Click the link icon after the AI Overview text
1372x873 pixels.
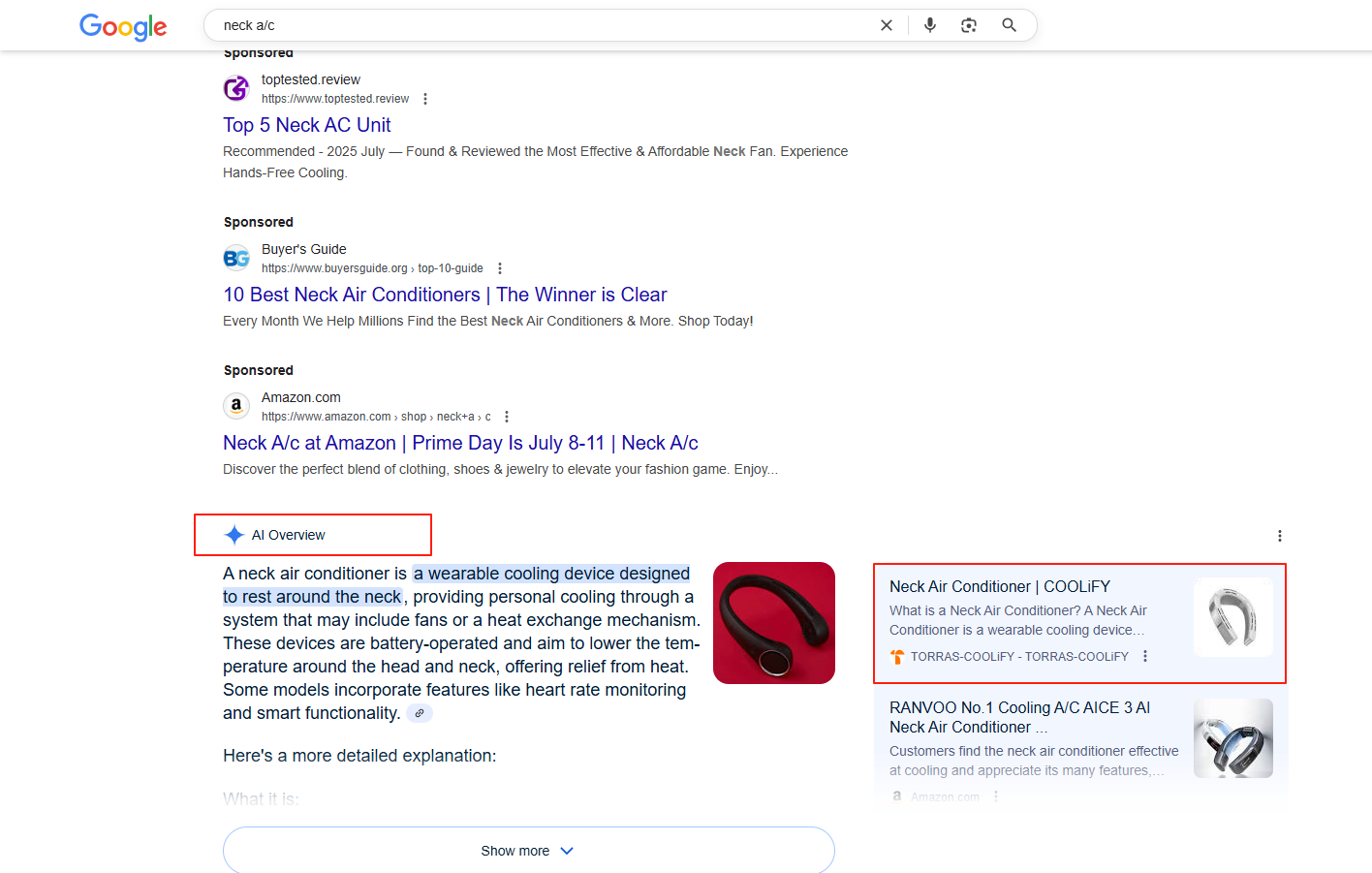coord(420,713)
